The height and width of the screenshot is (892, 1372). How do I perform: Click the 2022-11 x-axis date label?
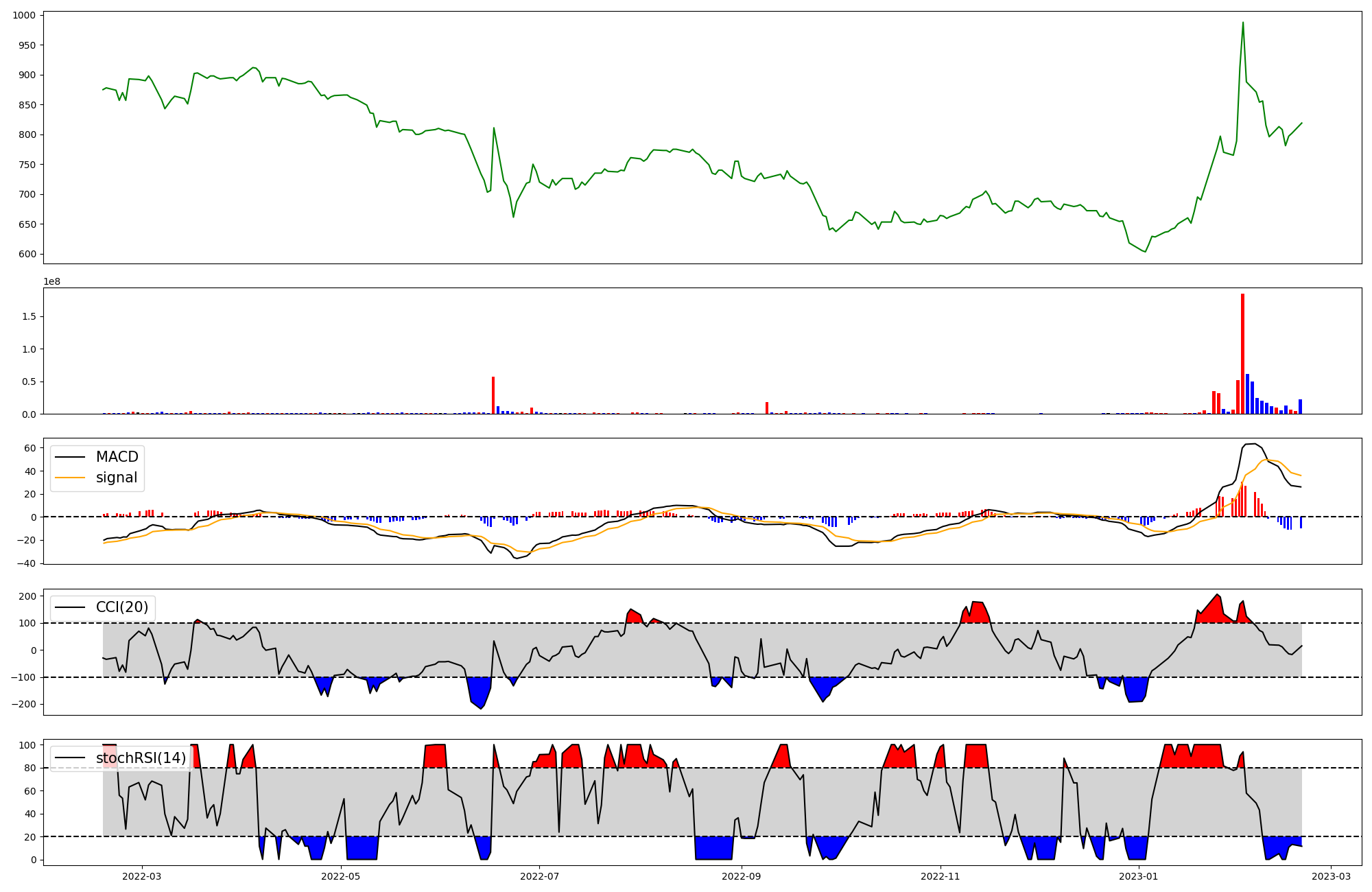(x=940, y=876)
